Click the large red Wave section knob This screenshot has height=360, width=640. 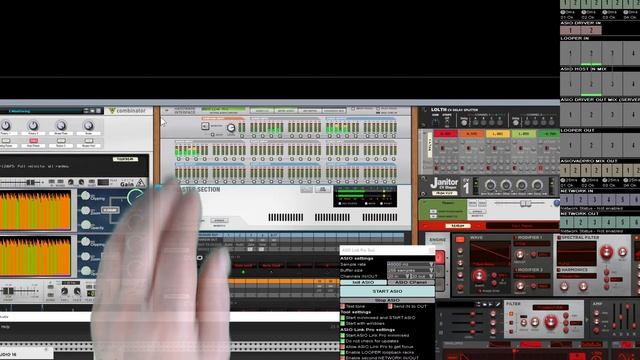pos(479,276)
